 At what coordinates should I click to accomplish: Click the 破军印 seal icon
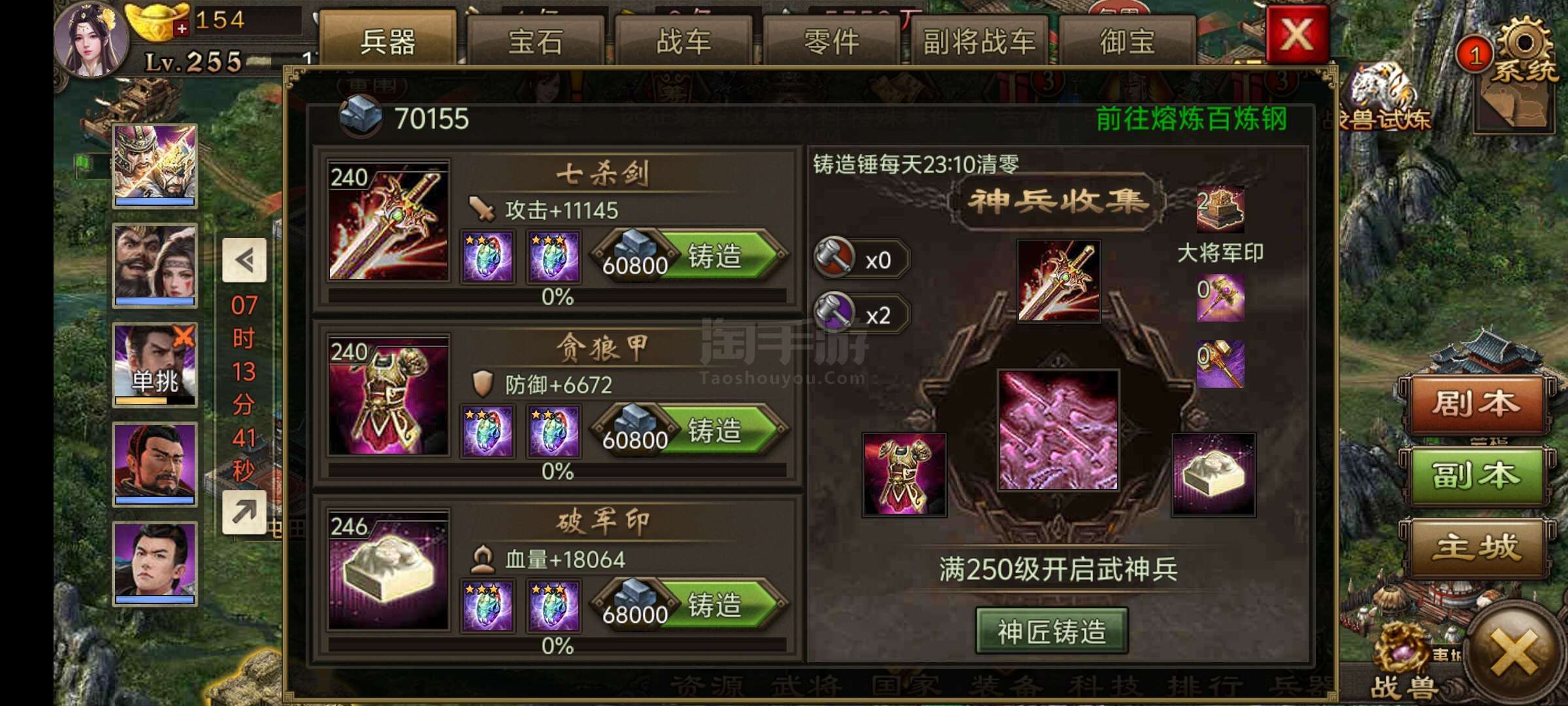(x=389, y=570)
